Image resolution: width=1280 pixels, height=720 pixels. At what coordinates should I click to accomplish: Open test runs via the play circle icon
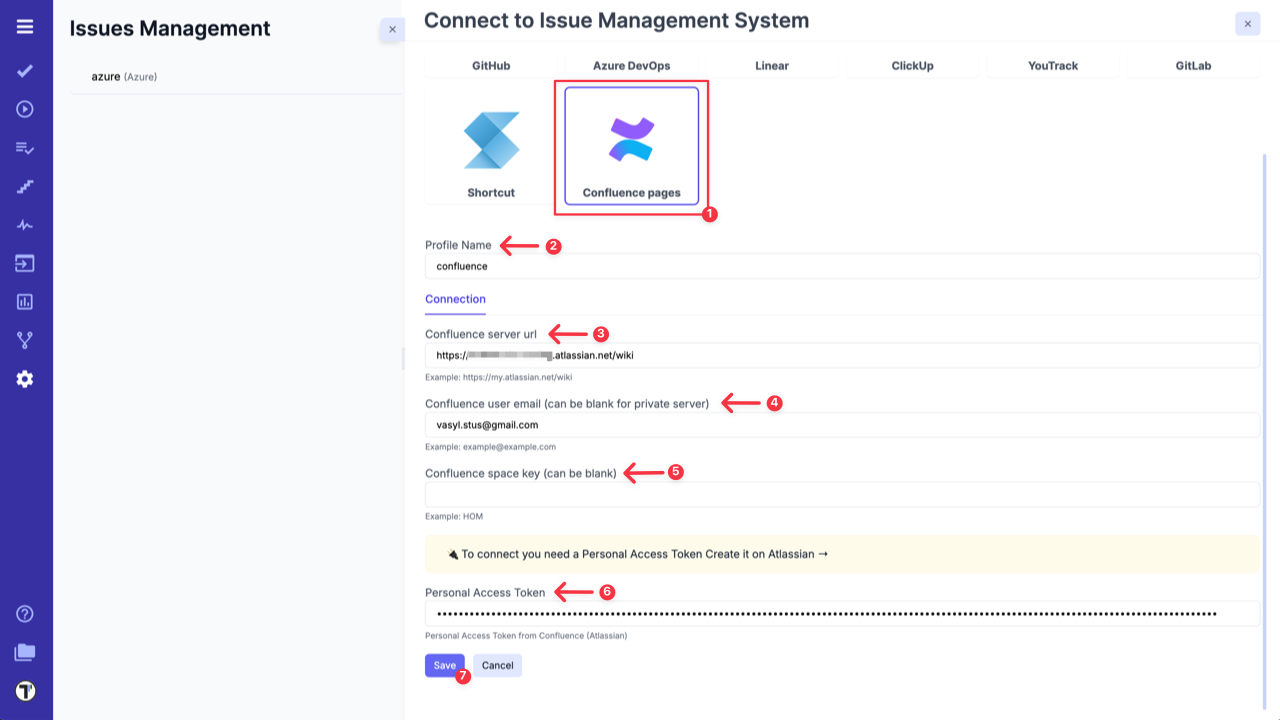pyautogui.click(x=25, y=109)
